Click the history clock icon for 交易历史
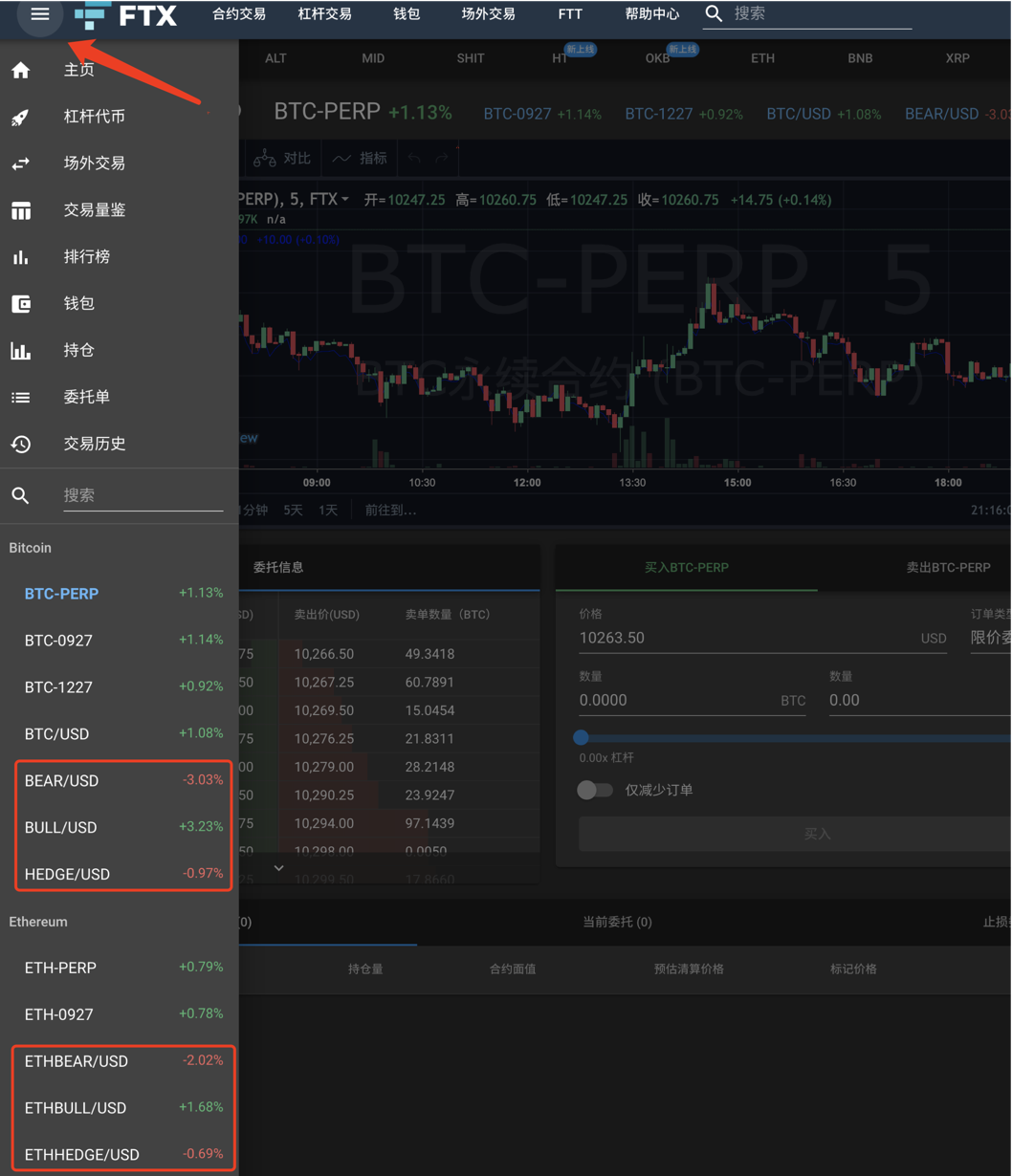Viewport: 1012px width, 1176px height. (x=21, y=445)
